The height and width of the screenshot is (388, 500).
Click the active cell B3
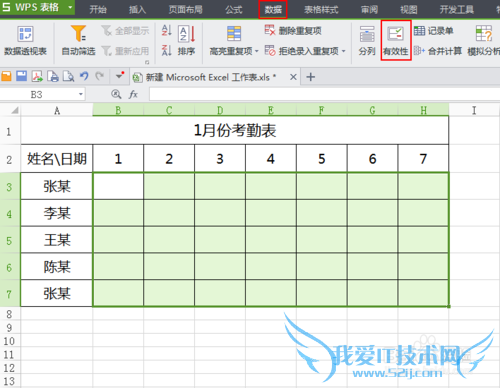(118, 186)
